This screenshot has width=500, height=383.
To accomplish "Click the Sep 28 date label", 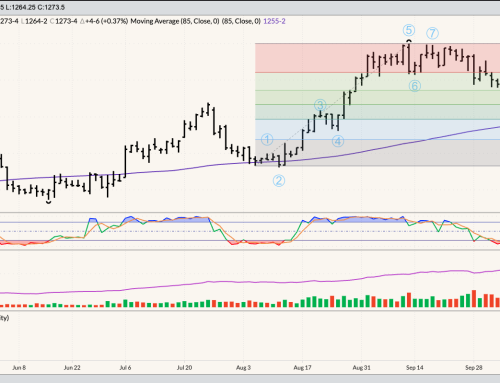I will click(474, 368).
